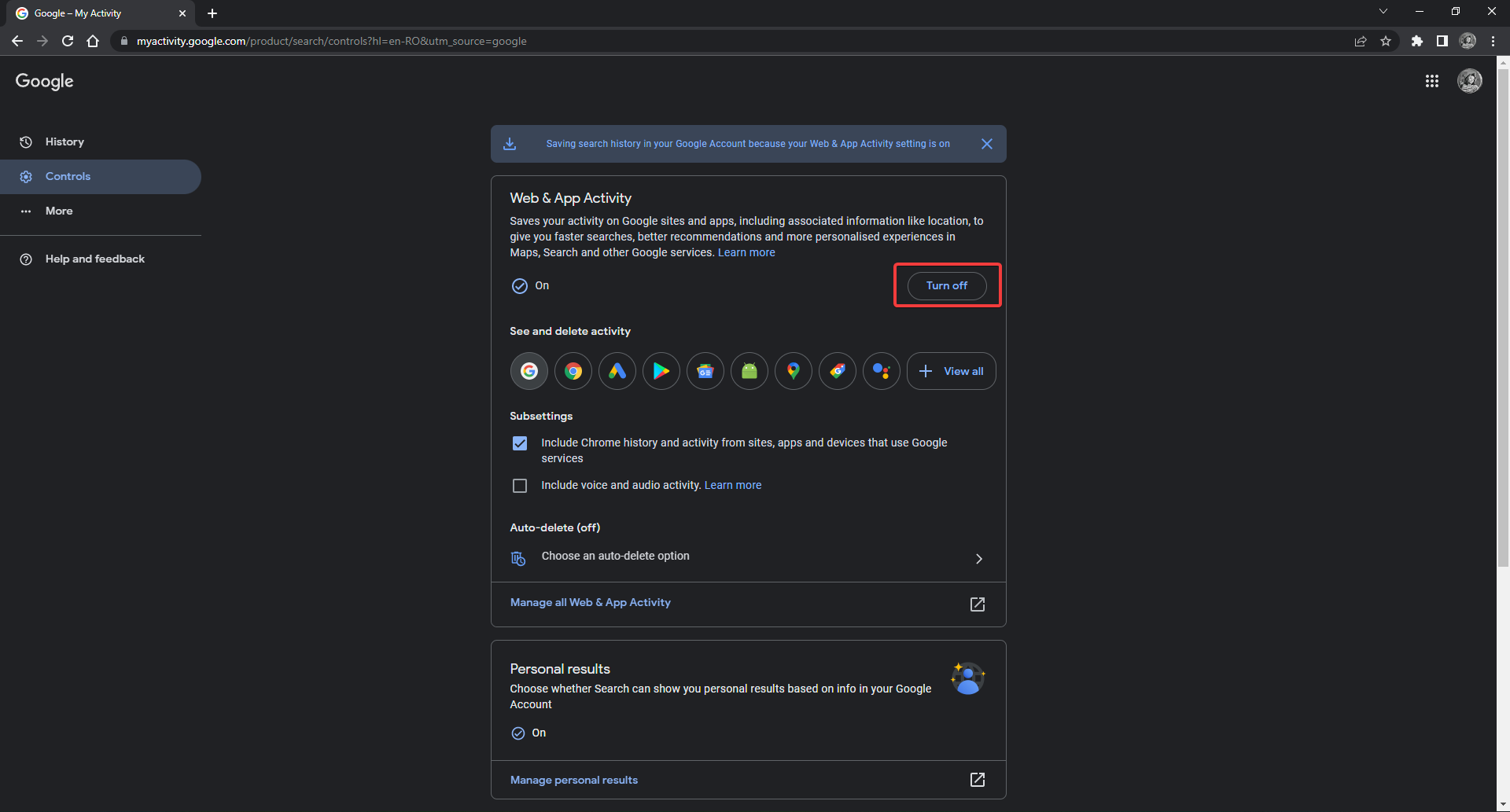The width and height of the screenshot is (1510, 812).
Task: Open Chrome extensions puzzle icon
Action: tap(1417, 41)
